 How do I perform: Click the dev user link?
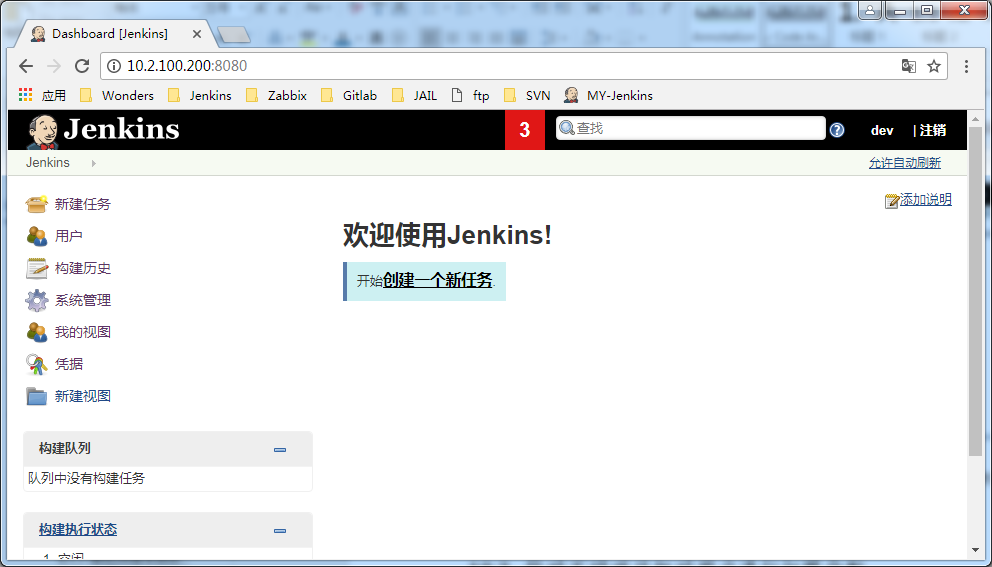pos(882,130)
